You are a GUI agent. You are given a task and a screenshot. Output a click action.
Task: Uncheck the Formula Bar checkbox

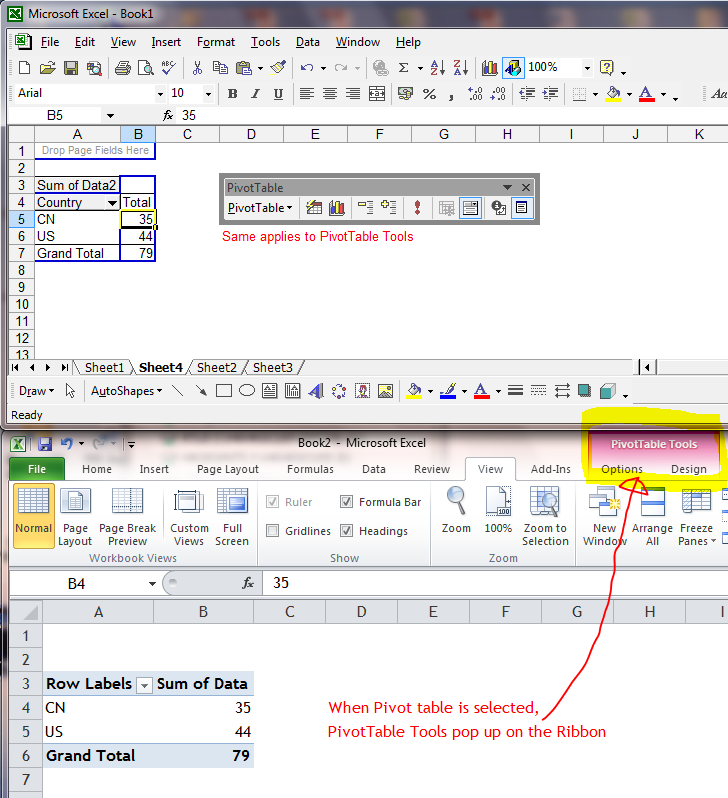pyautogui.click(x=347, y=502)
